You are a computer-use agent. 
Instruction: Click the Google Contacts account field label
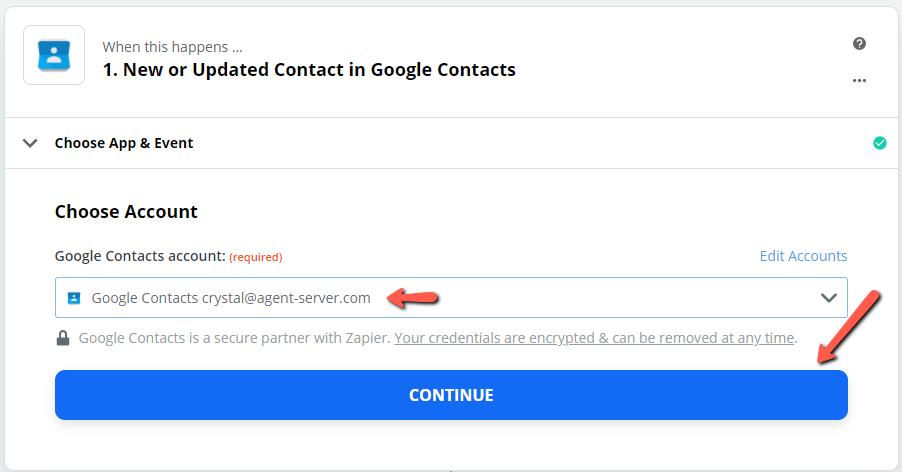click(x=140, y=256)
